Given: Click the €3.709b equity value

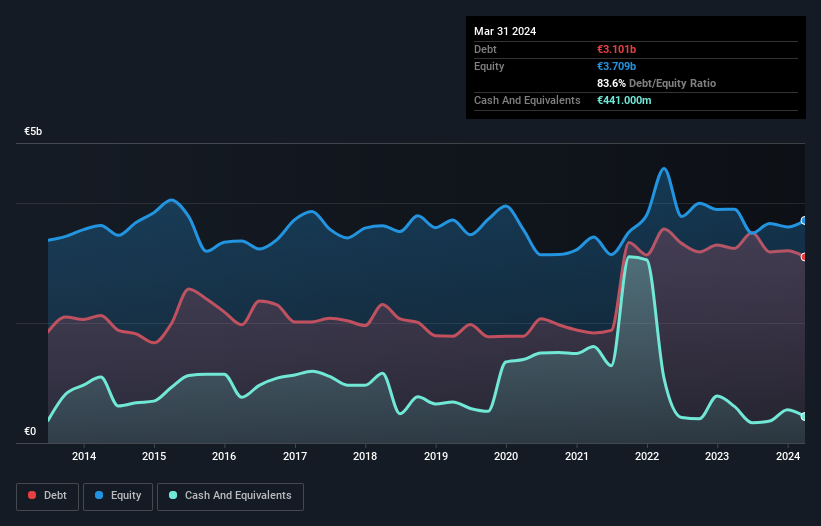Looking at the screenshot, I should [616, 66].
